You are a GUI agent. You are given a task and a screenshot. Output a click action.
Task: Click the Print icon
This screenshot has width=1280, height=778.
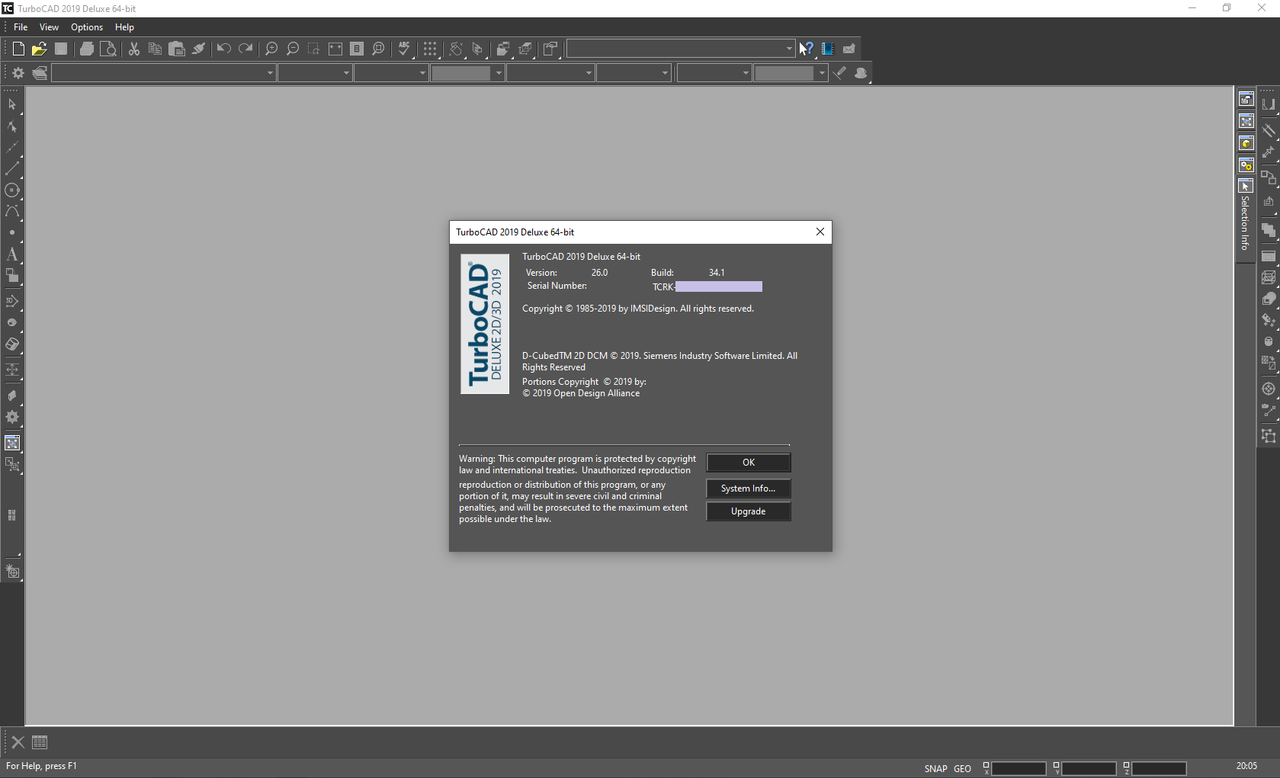click(x=87, y=48)
